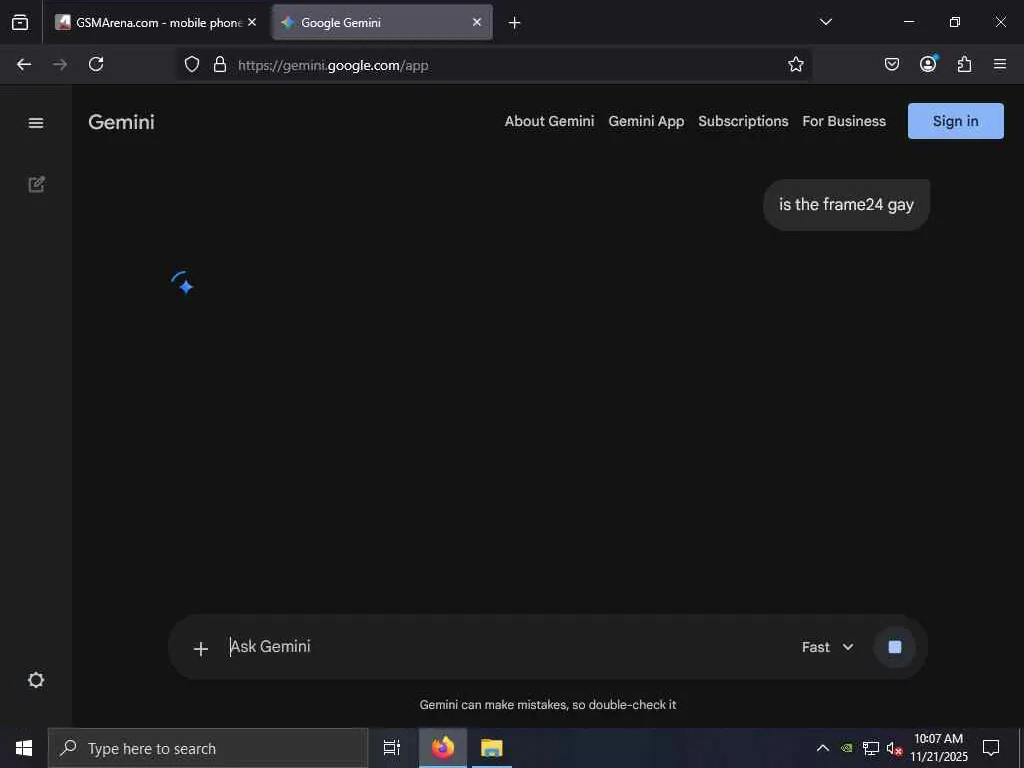View site security padlock info

(x=220, y=64)
